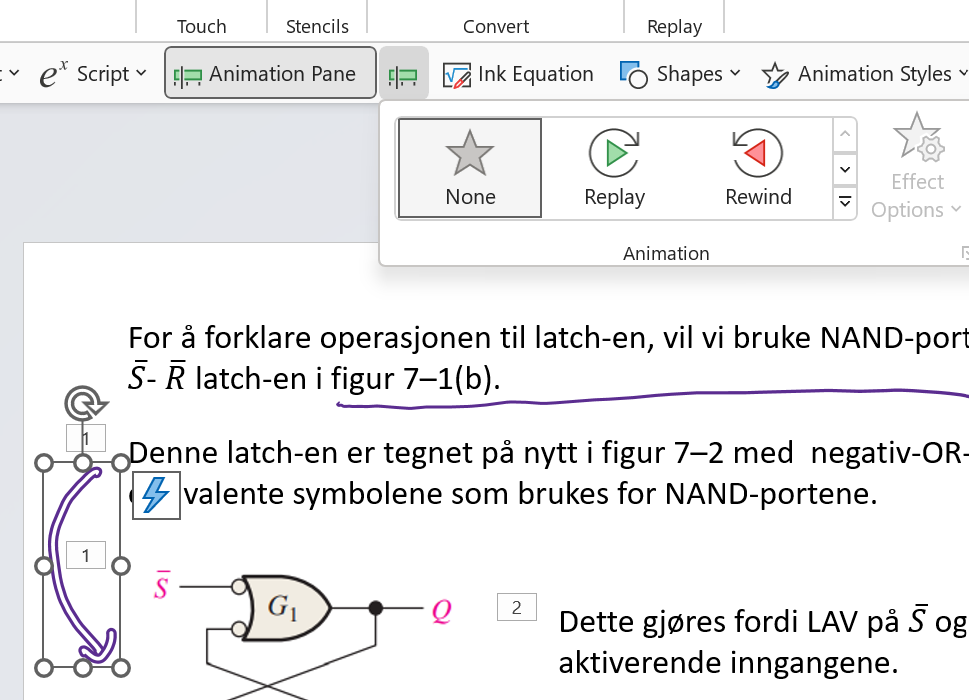Select animation tag 1 on ink arrow
Image resolution: width=969 pixels, height=700 pixels.
86,555
